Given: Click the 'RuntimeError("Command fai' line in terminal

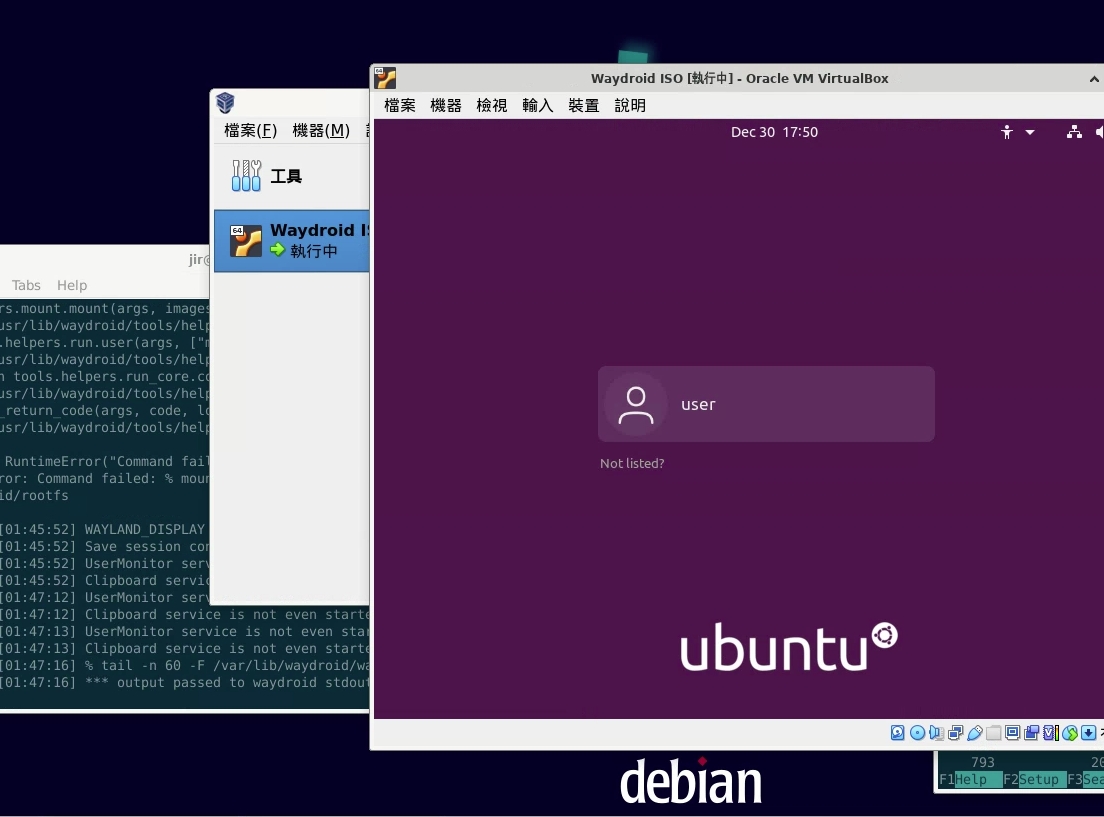Looking at the screenshot, I should 107,461.
